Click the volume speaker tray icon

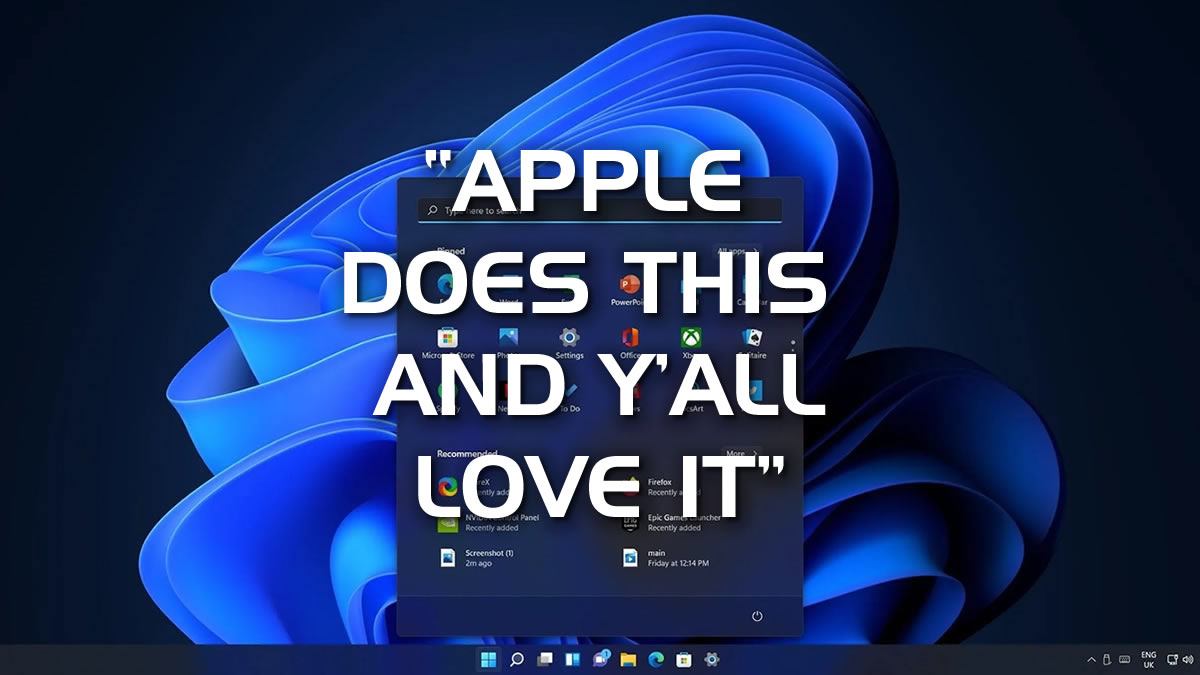(x=1188, y=660)
